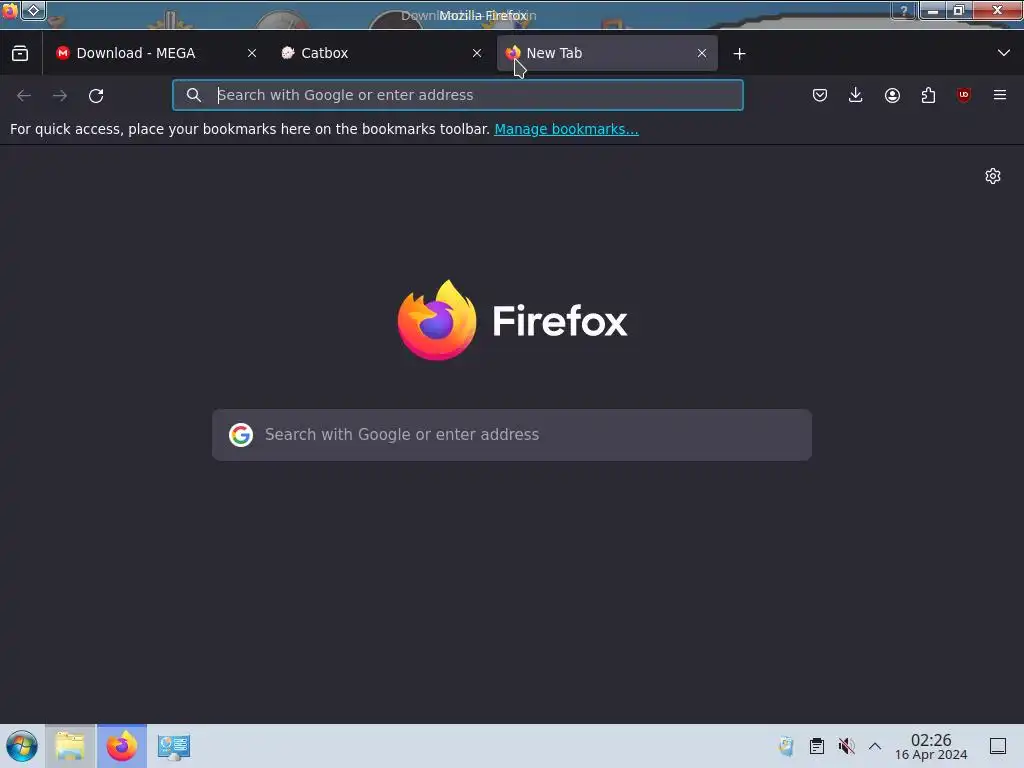Screen dimensions: 1024x768
Task: Reload the current page
Action: click(x=96, y=95)
